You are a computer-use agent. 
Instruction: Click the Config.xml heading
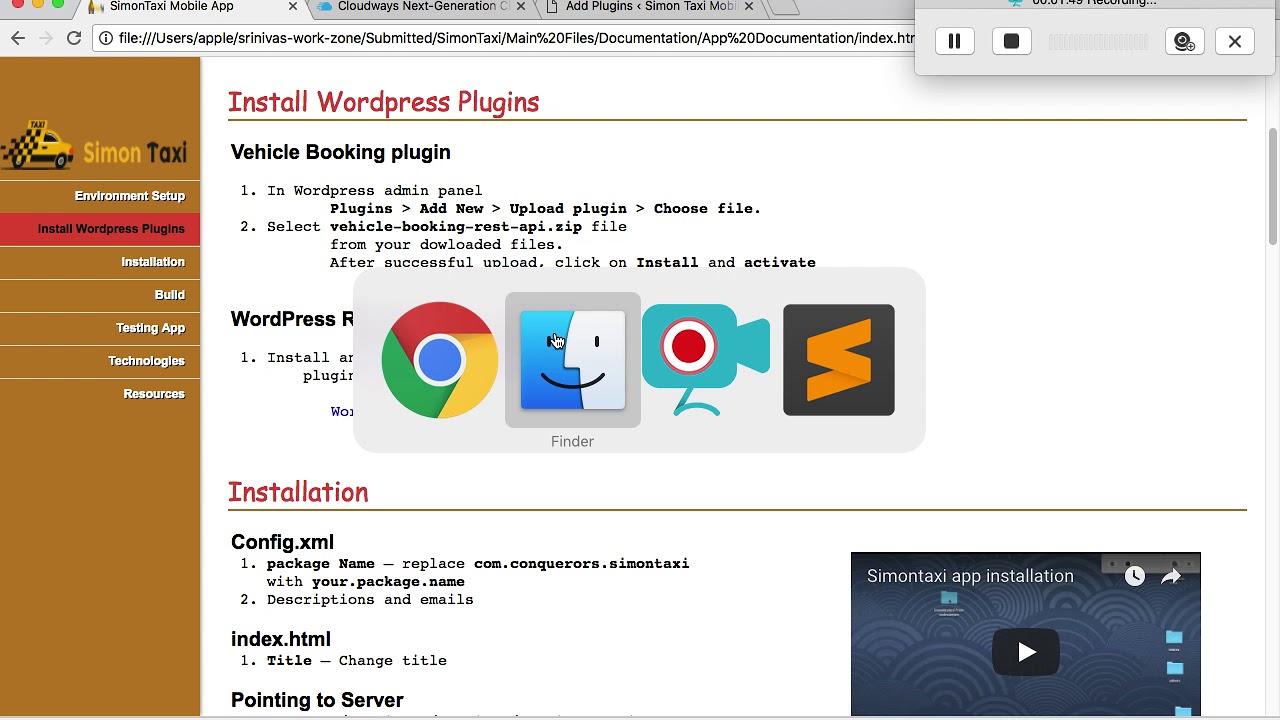pyautogui.click(x=282, y=542)
